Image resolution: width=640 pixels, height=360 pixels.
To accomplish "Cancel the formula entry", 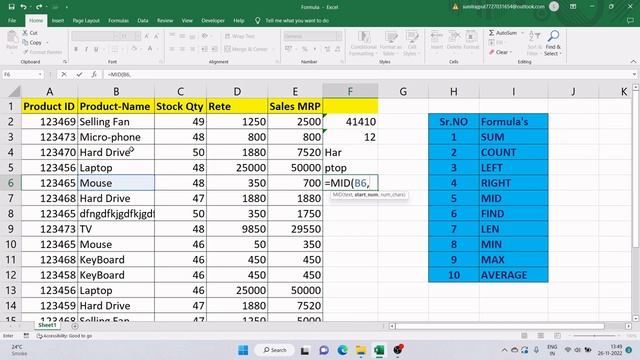I will [x=64, y=74].
